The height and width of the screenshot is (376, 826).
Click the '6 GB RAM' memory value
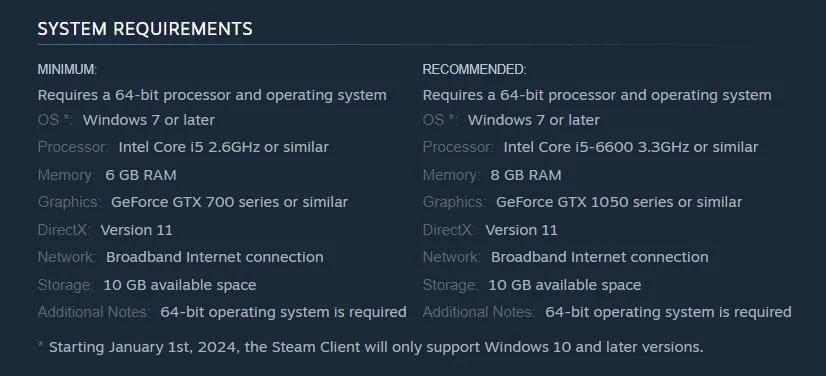(x=141, y=175)
